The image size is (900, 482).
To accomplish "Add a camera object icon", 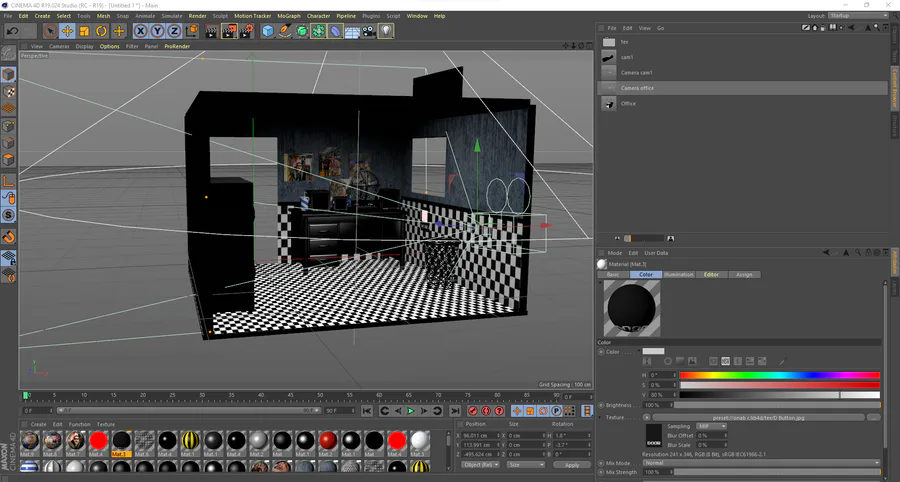I will pyautogui.click(x=368, y=31).
